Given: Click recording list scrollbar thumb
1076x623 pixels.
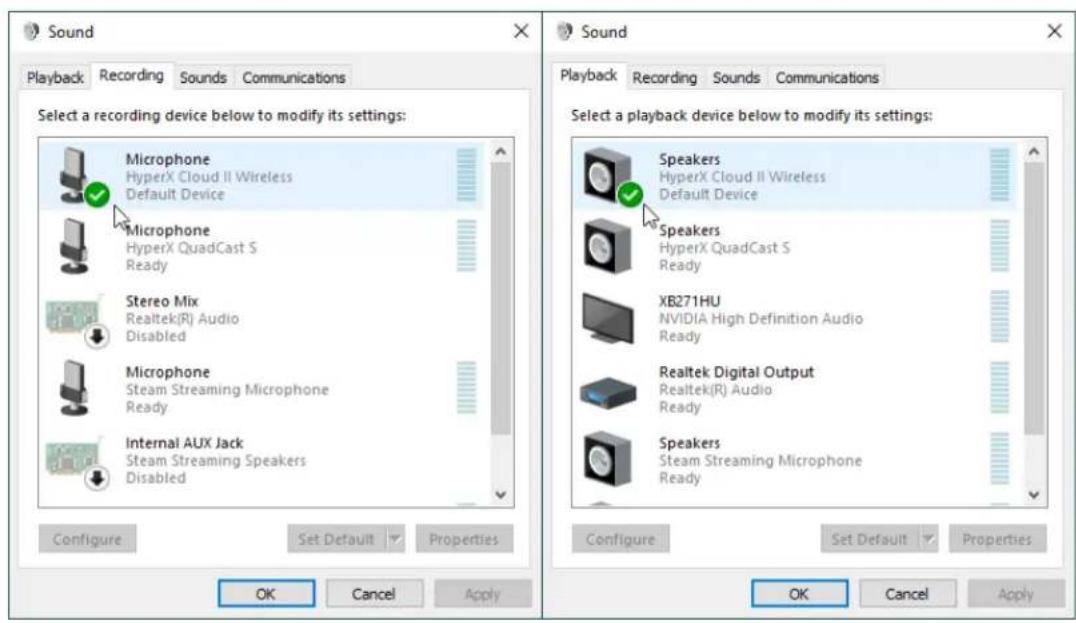Looking at the screenshot, I should pos(501,298).
